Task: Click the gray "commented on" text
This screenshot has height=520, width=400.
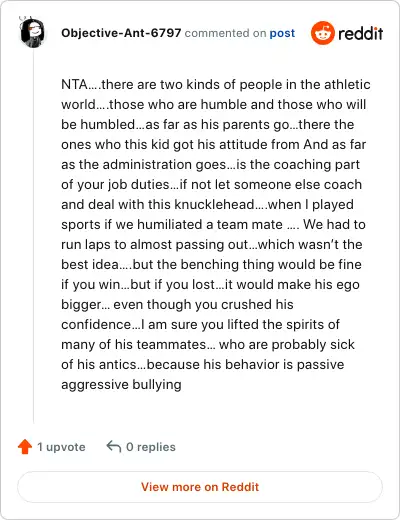Action: click(x=225, y=33)
